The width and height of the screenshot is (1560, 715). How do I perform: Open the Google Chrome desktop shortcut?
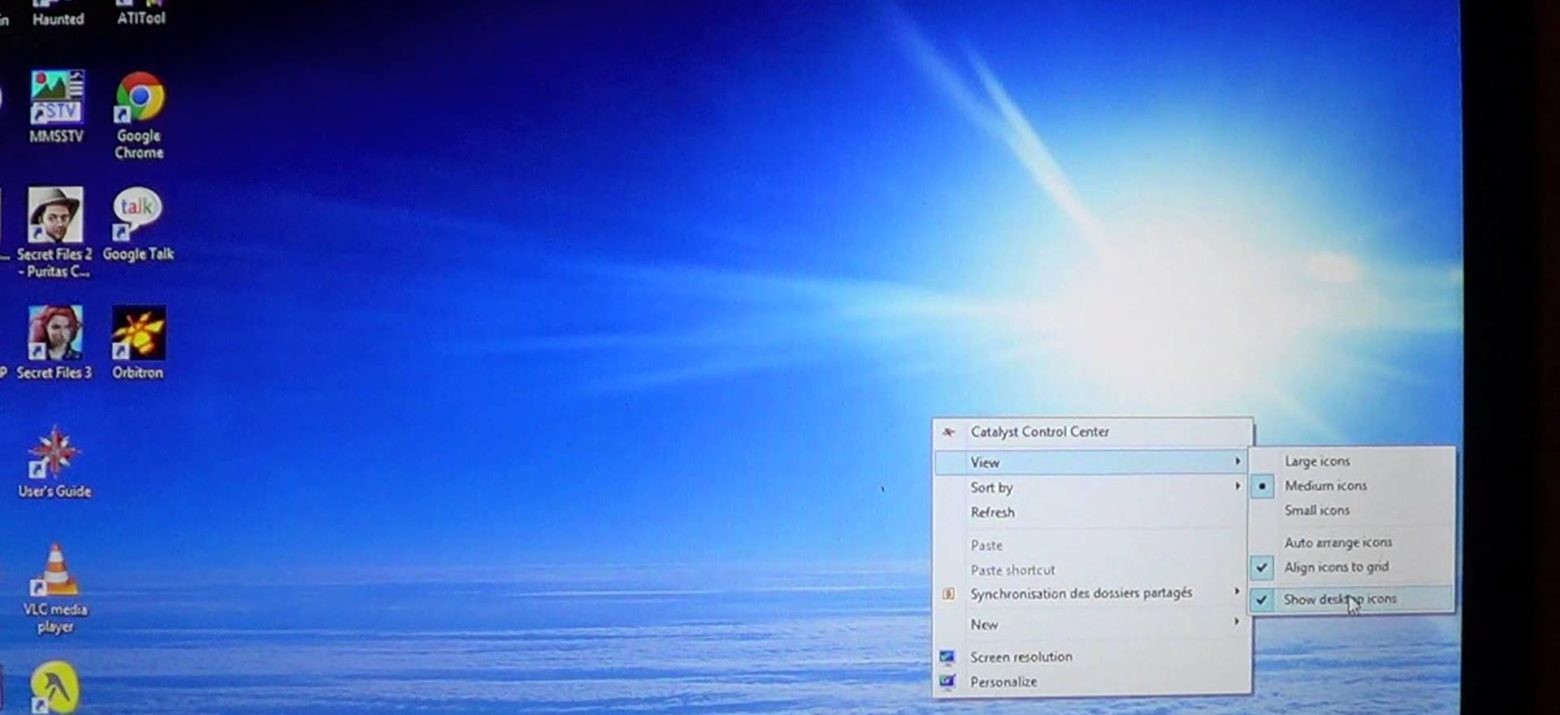pos(140,99)
